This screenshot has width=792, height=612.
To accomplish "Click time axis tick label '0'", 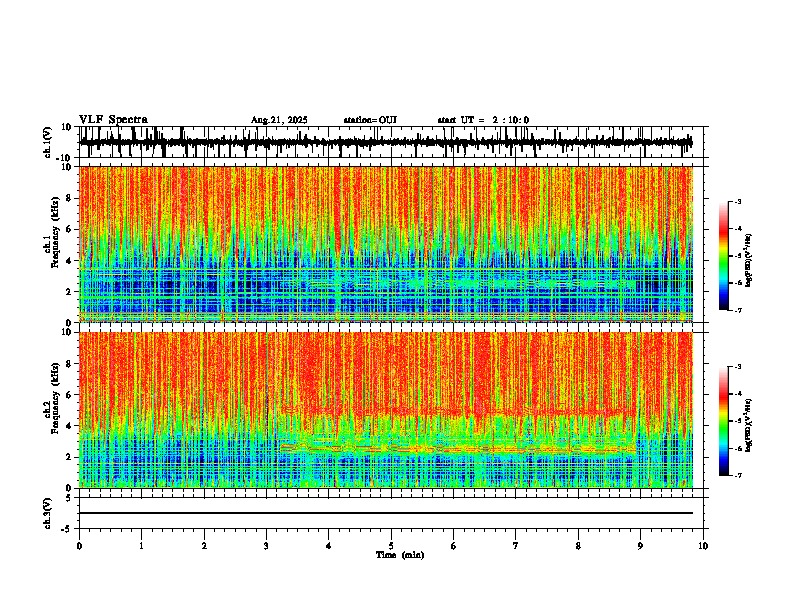I will pyautogui.click(x=79, y=546).
